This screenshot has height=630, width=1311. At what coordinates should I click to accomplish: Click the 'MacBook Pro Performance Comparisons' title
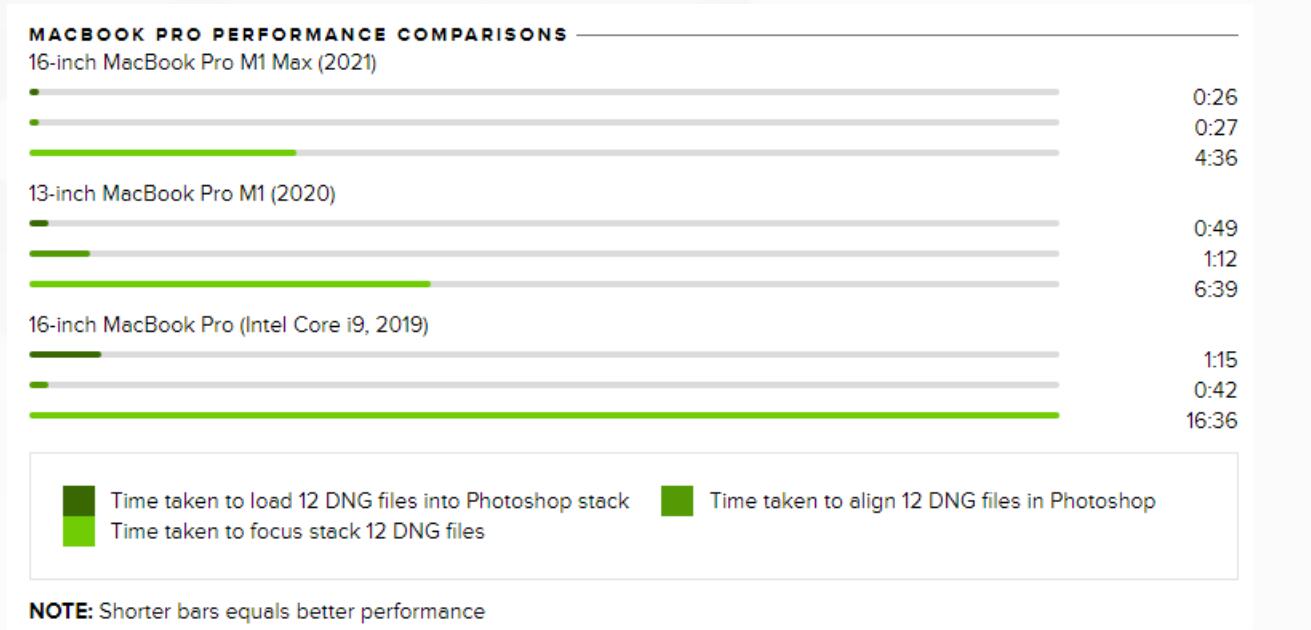pyautogui.click(x=298, y=35)
